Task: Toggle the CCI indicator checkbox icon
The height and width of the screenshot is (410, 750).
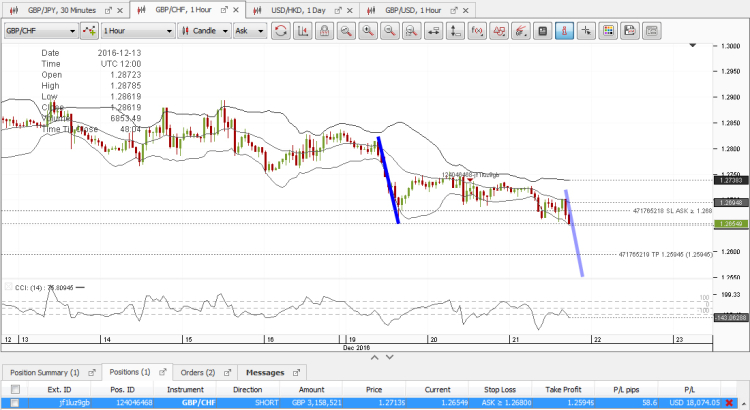Action: pyautogui.click(x=8, y=287)
